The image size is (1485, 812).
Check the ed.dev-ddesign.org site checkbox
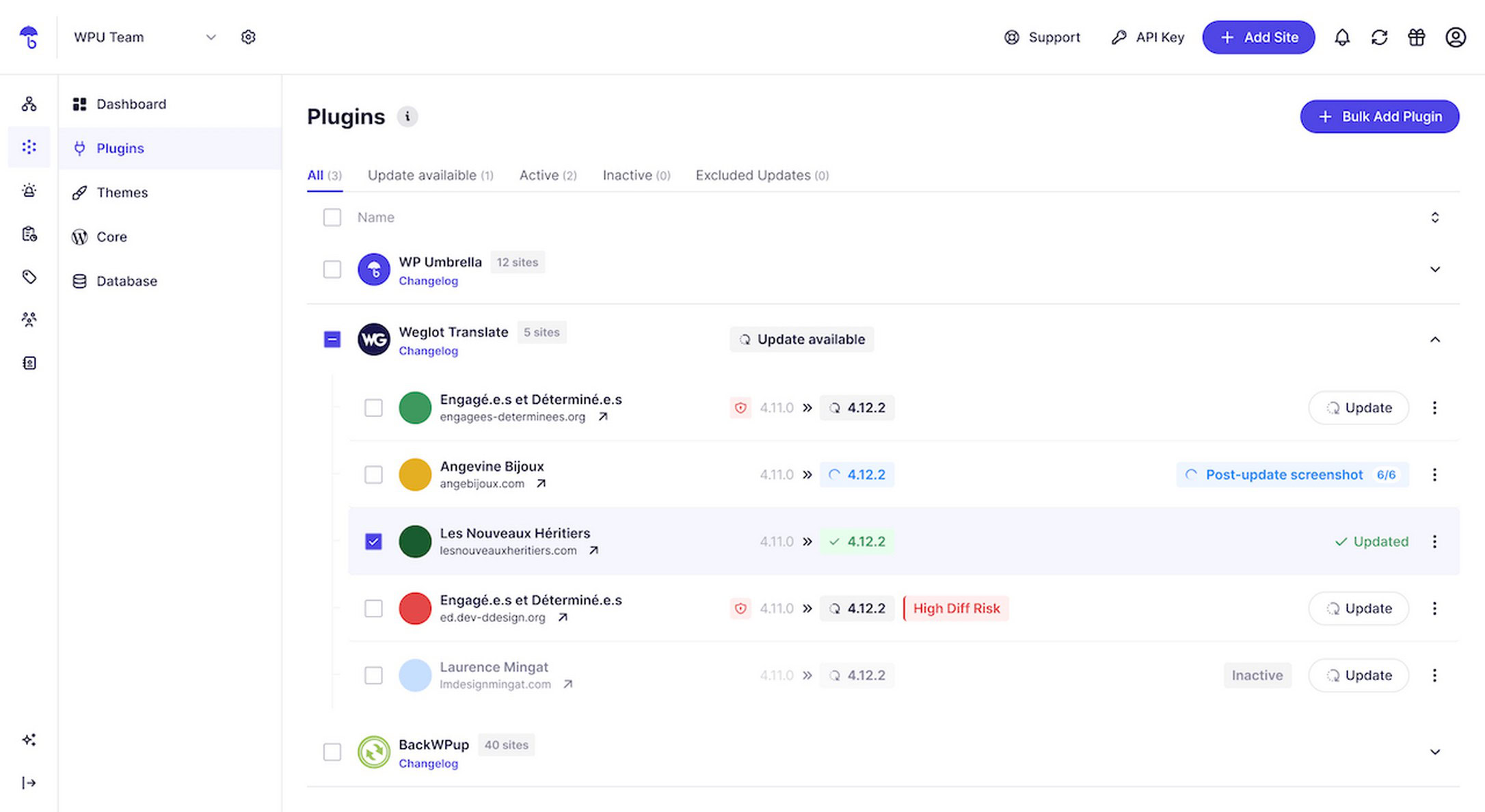point(373,608)
